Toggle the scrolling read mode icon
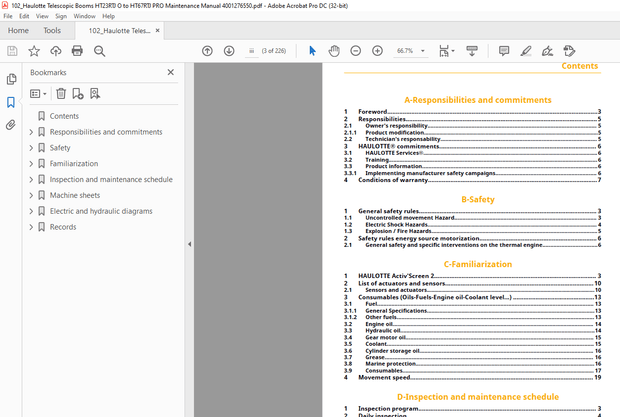The height and width of the screenshot is (417, 620). pos(472,51)
